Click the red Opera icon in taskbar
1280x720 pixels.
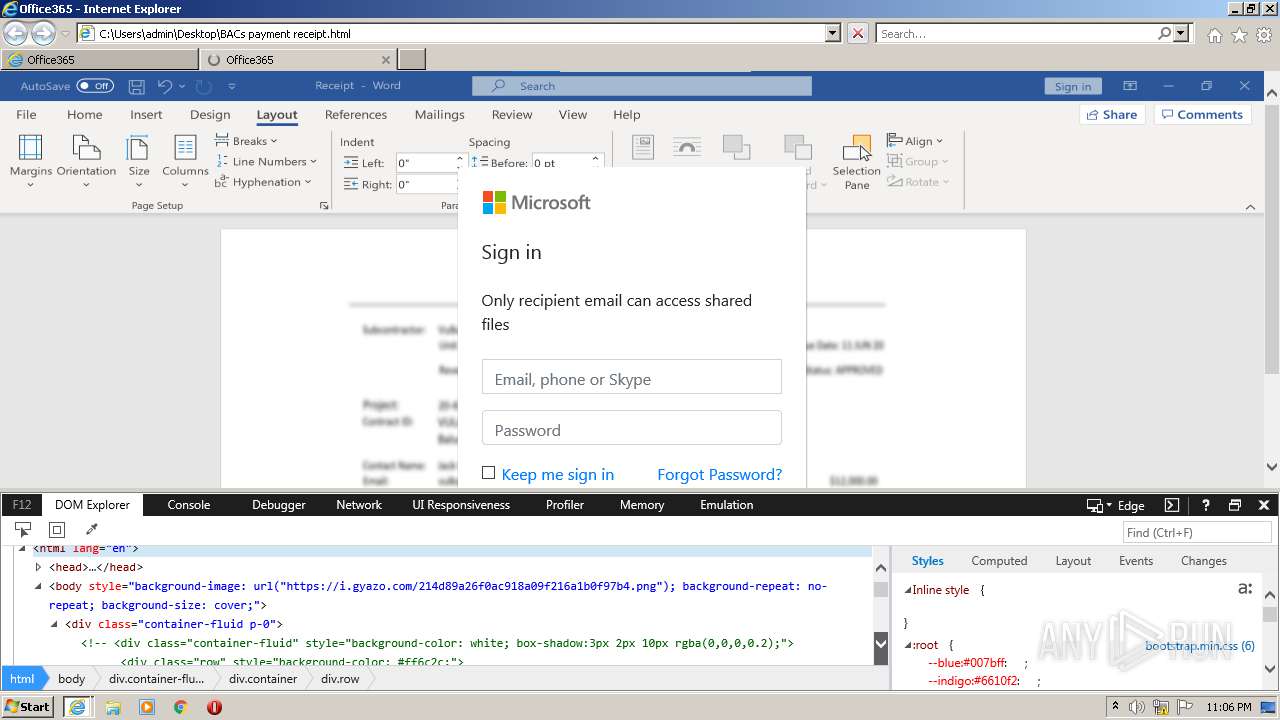[x=214, y=707]
